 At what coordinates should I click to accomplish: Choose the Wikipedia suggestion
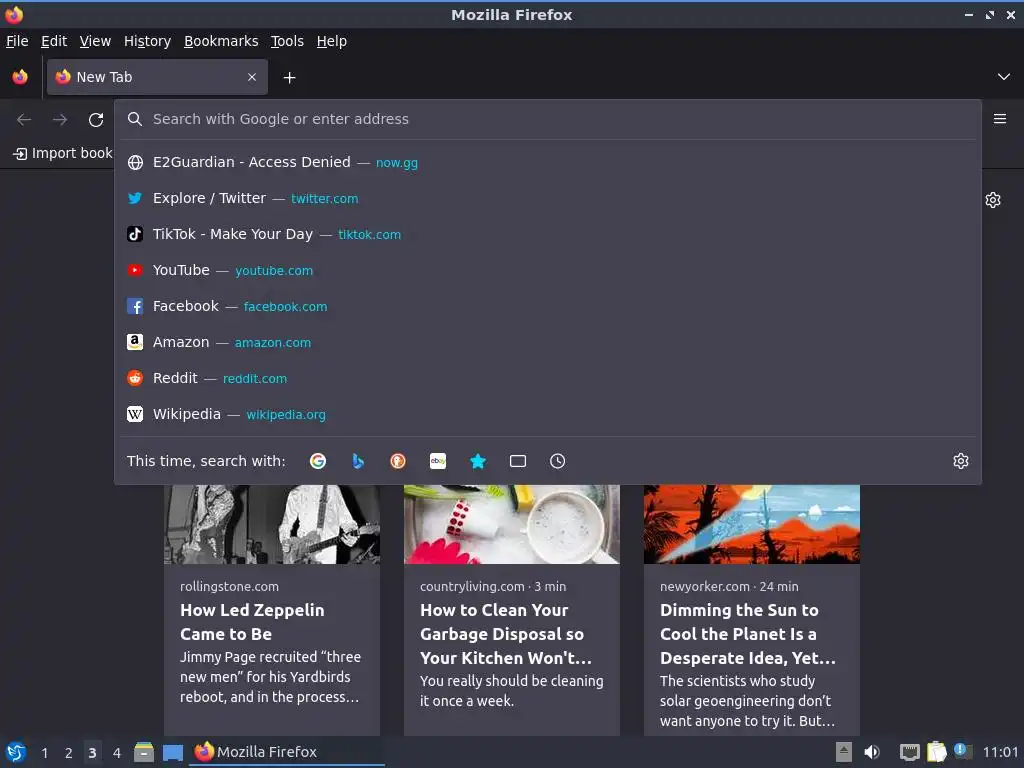coord(547,413)
